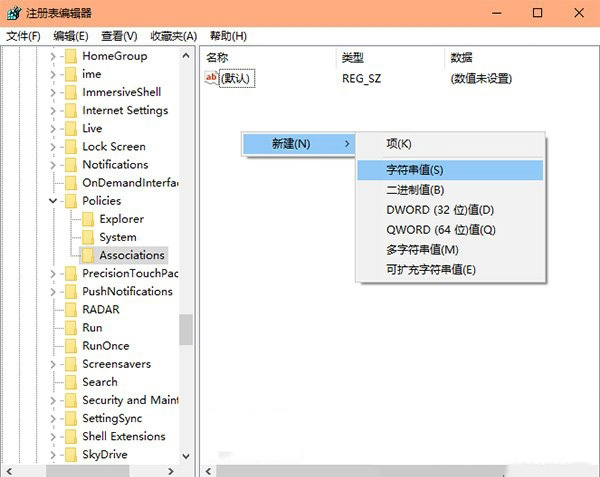
Task: Click the System folder icon
Action: click(88, 237)
